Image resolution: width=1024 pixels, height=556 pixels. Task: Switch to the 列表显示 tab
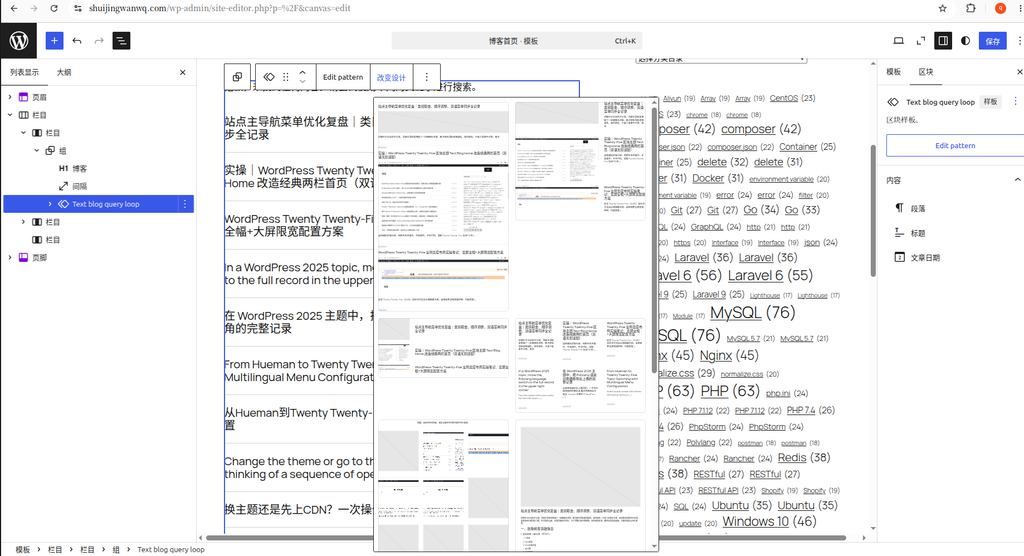[24, 73]
